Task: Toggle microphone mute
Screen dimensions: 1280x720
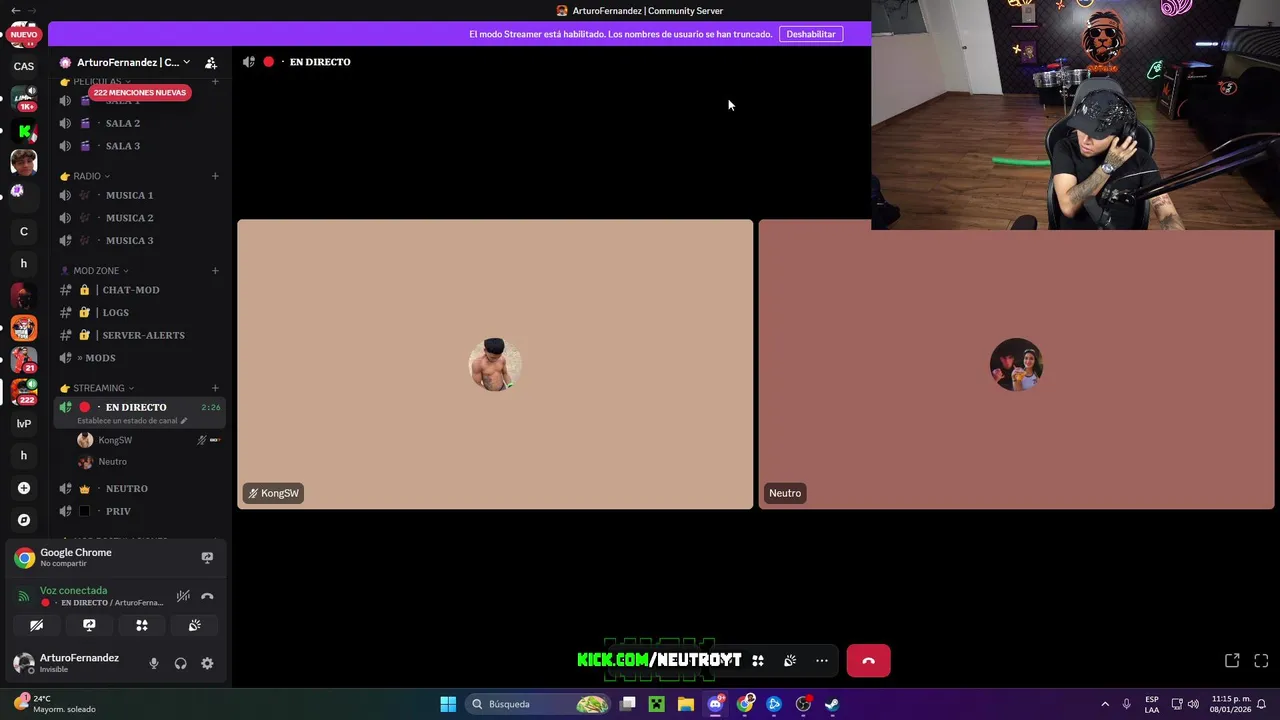Action: pyautogui.click(x=153, y=663)
